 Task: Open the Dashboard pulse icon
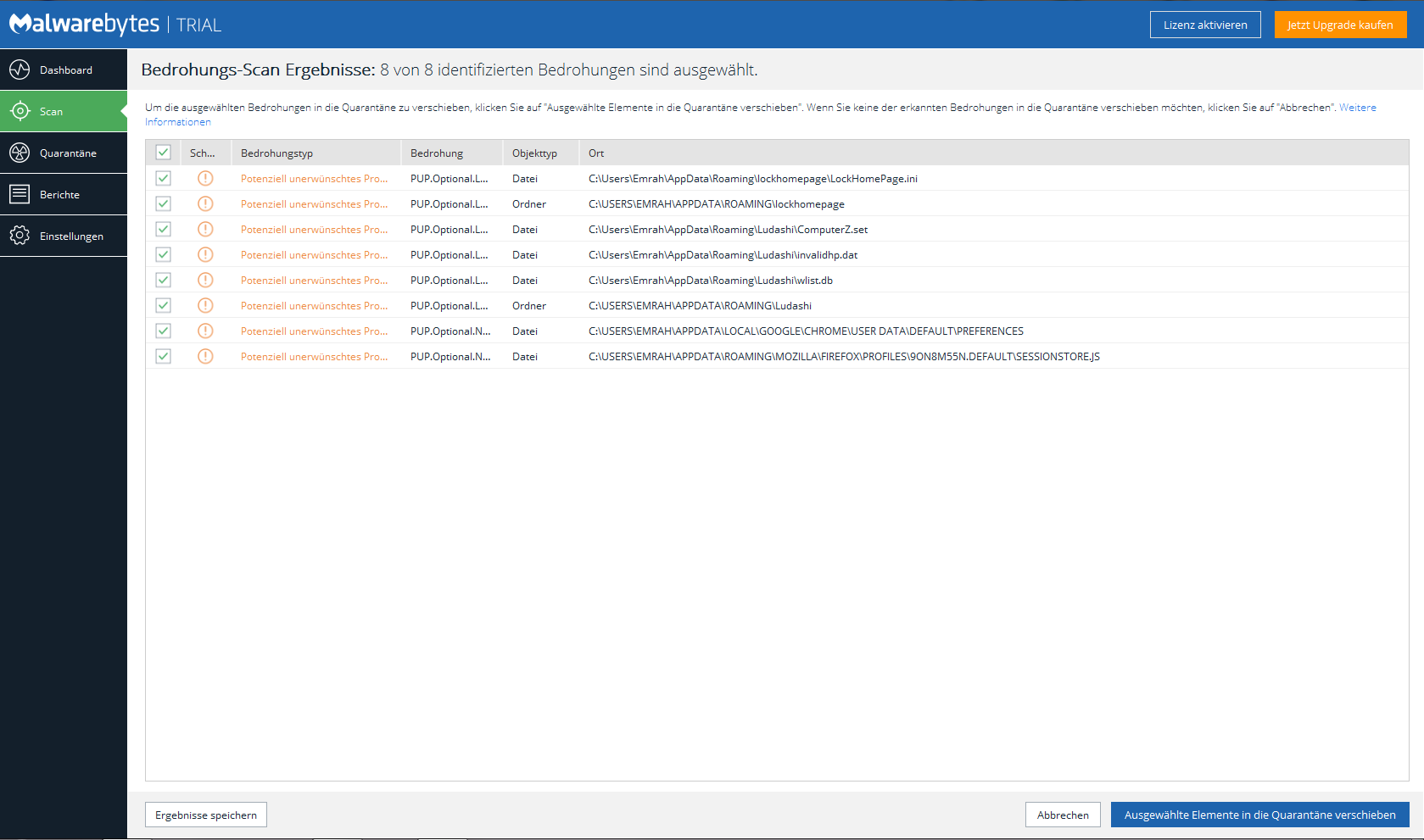coord(20,70)
